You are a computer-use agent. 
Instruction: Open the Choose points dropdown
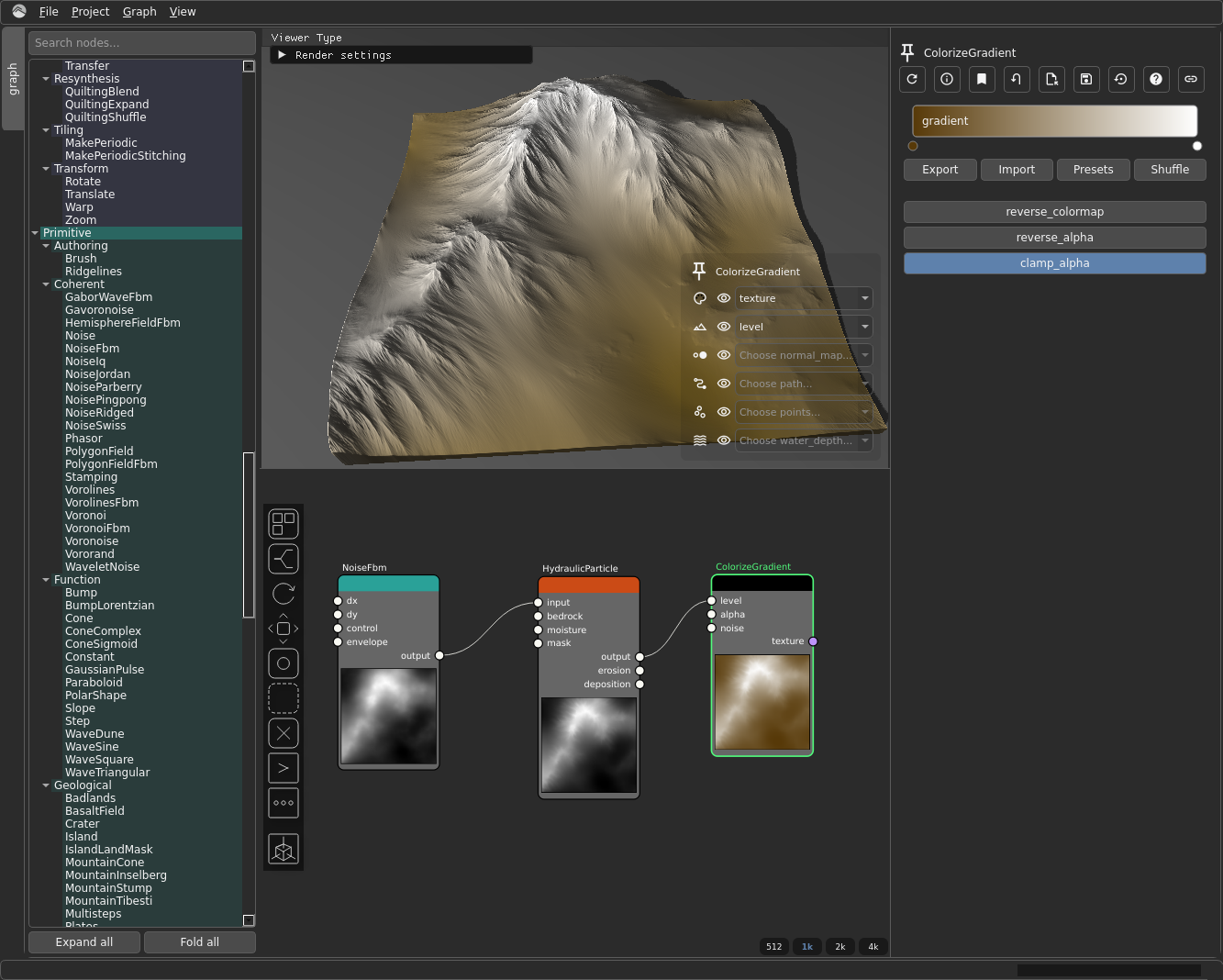804,412
